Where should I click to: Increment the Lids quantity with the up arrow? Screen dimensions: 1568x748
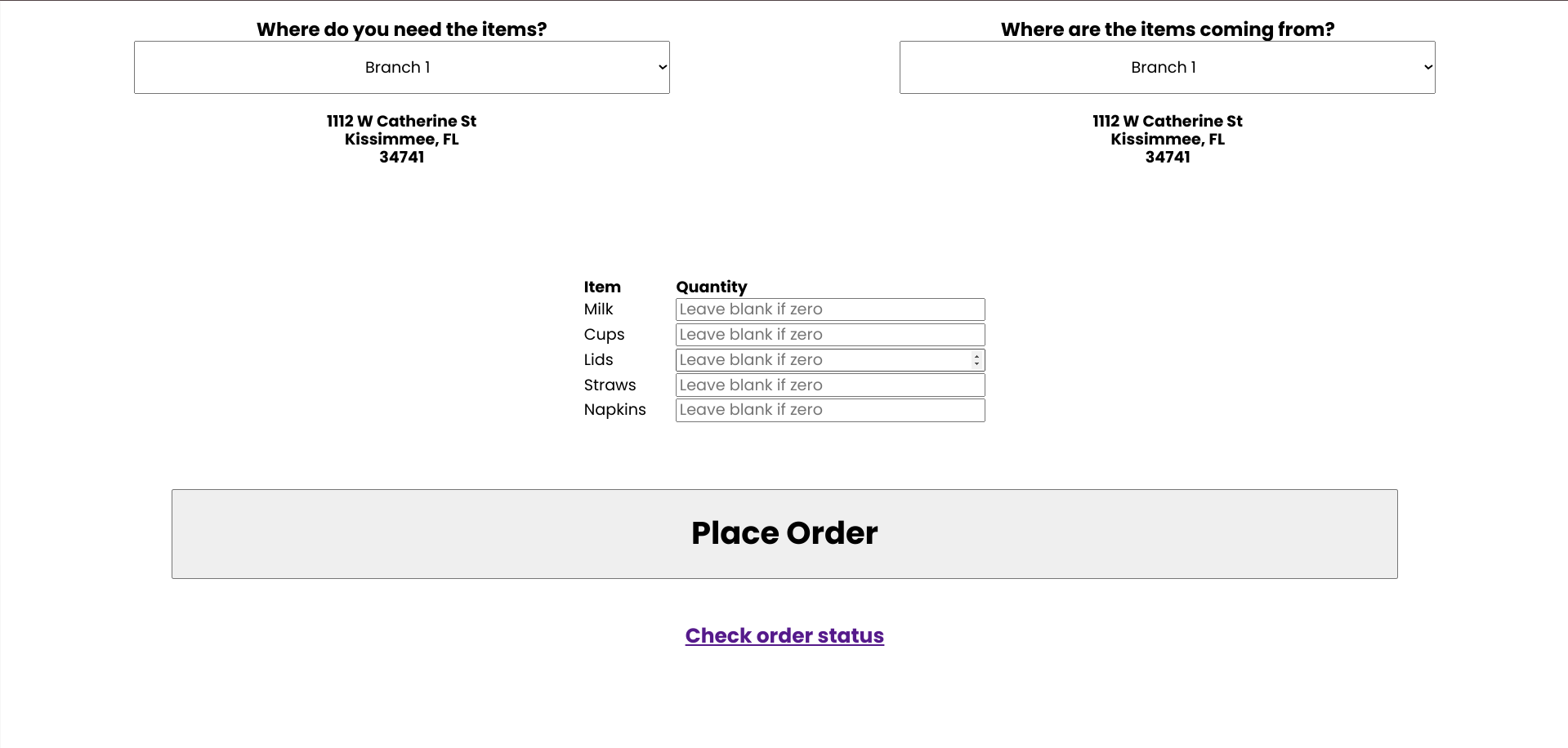point(976,357)
